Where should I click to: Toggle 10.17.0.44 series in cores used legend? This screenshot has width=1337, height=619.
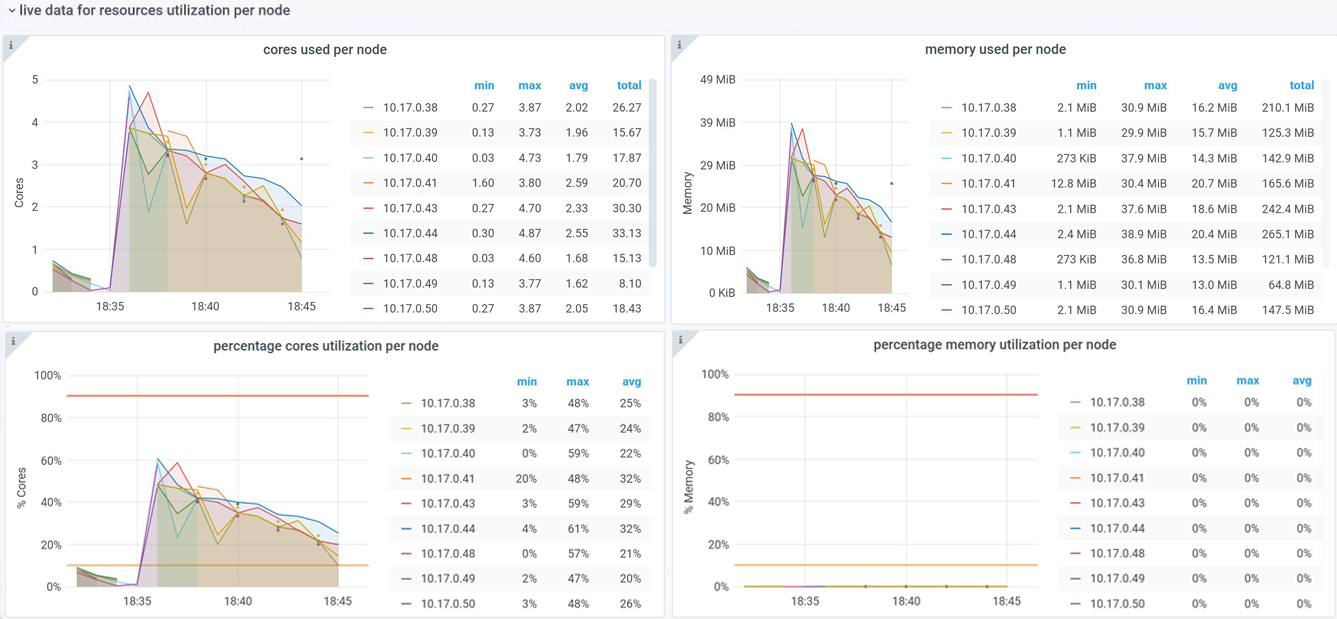[x=410, y=234]
